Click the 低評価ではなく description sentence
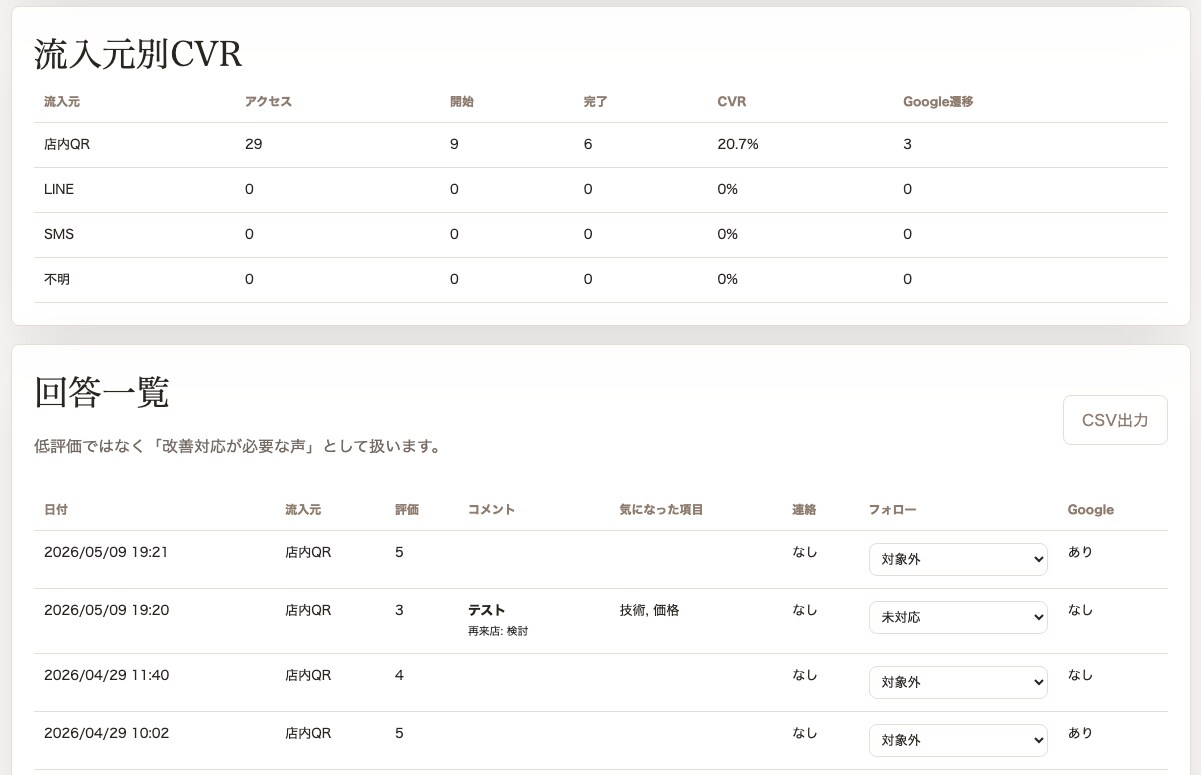 tap(238, 446)
